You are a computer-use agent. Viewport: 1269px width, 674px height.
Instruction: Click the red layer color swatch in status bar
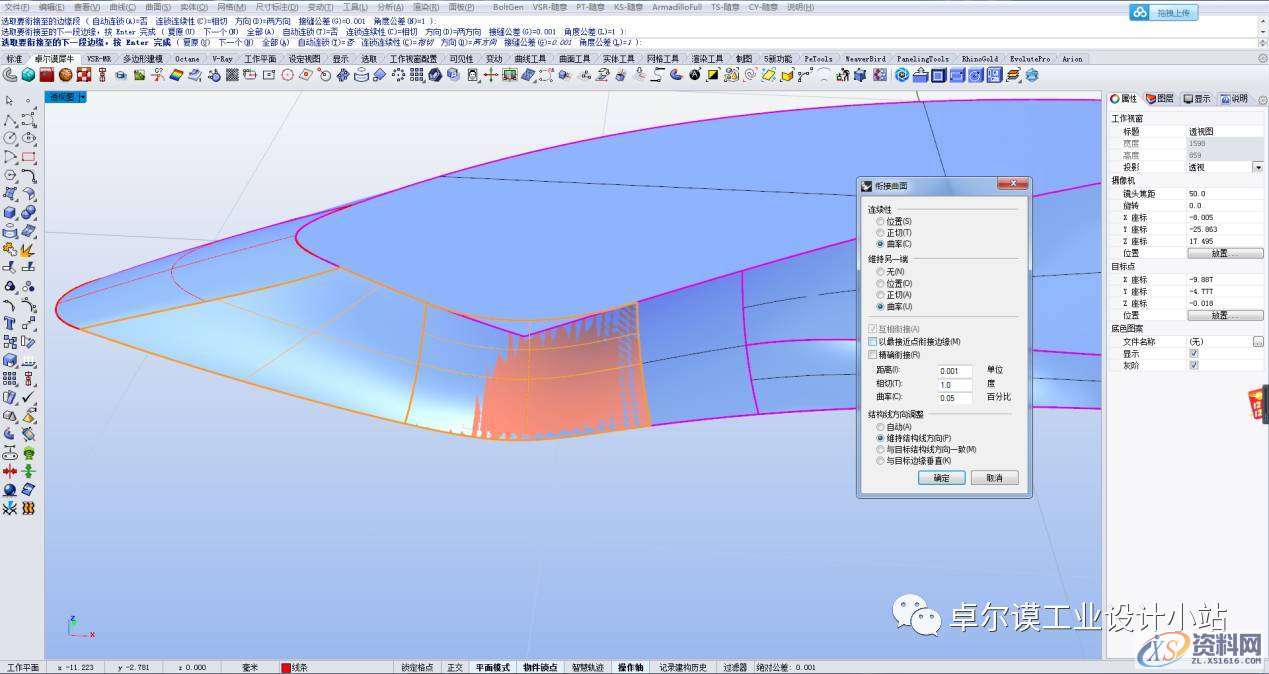[x=286, y=667]
